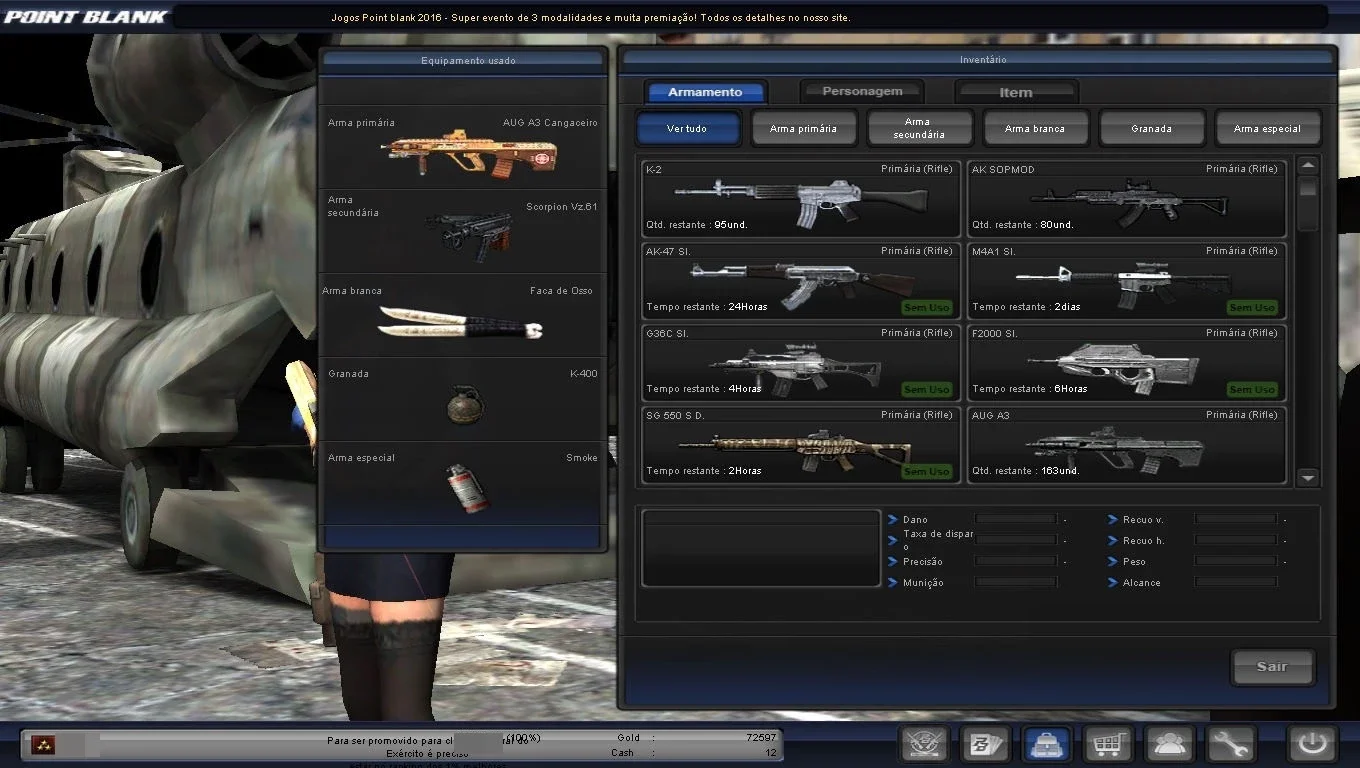Click the Sem Uso tag on M4A1 Sl.
1360x768 pixels.
1252,307
